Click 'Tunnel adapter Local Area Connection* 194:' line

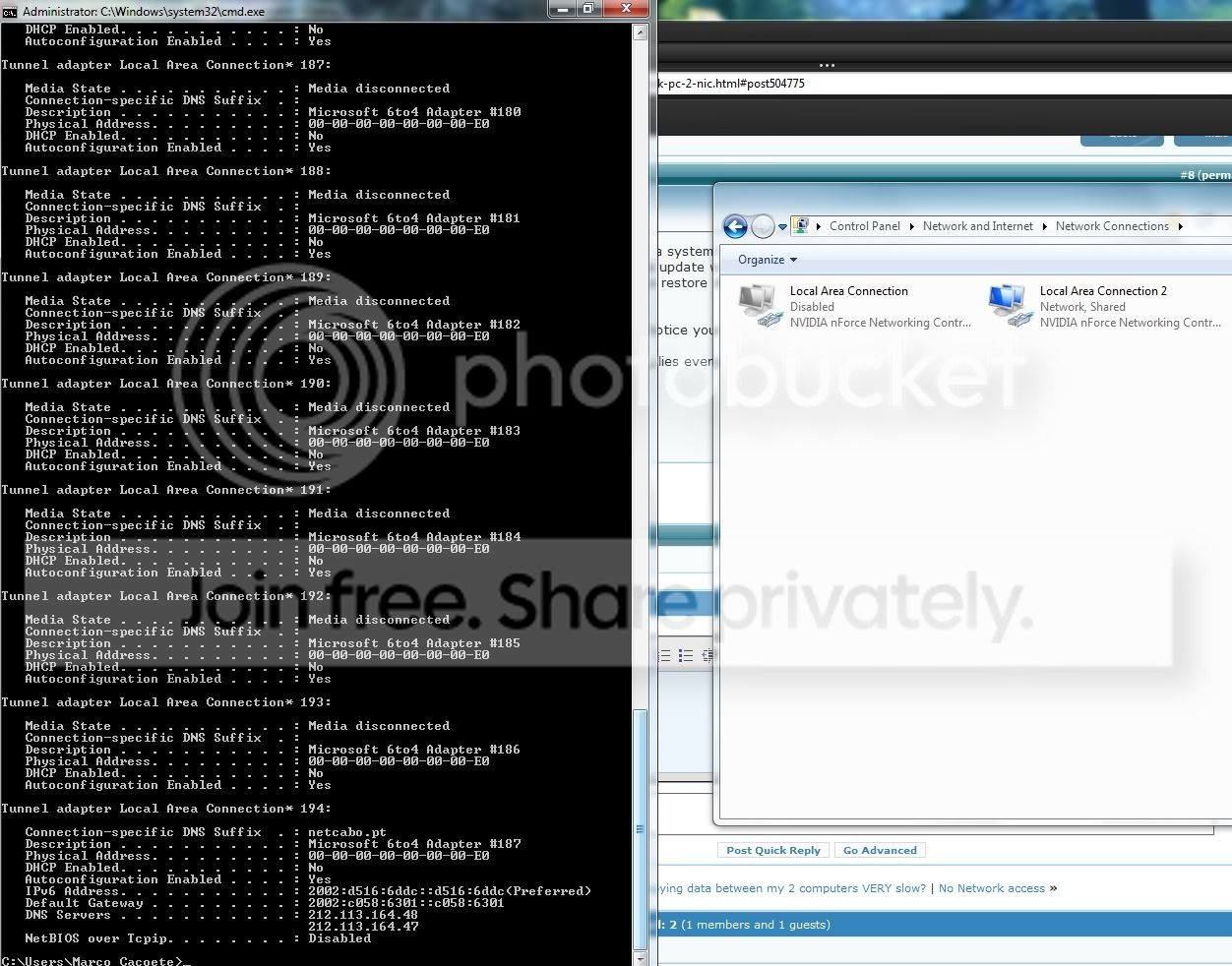[x=166, y=809]
